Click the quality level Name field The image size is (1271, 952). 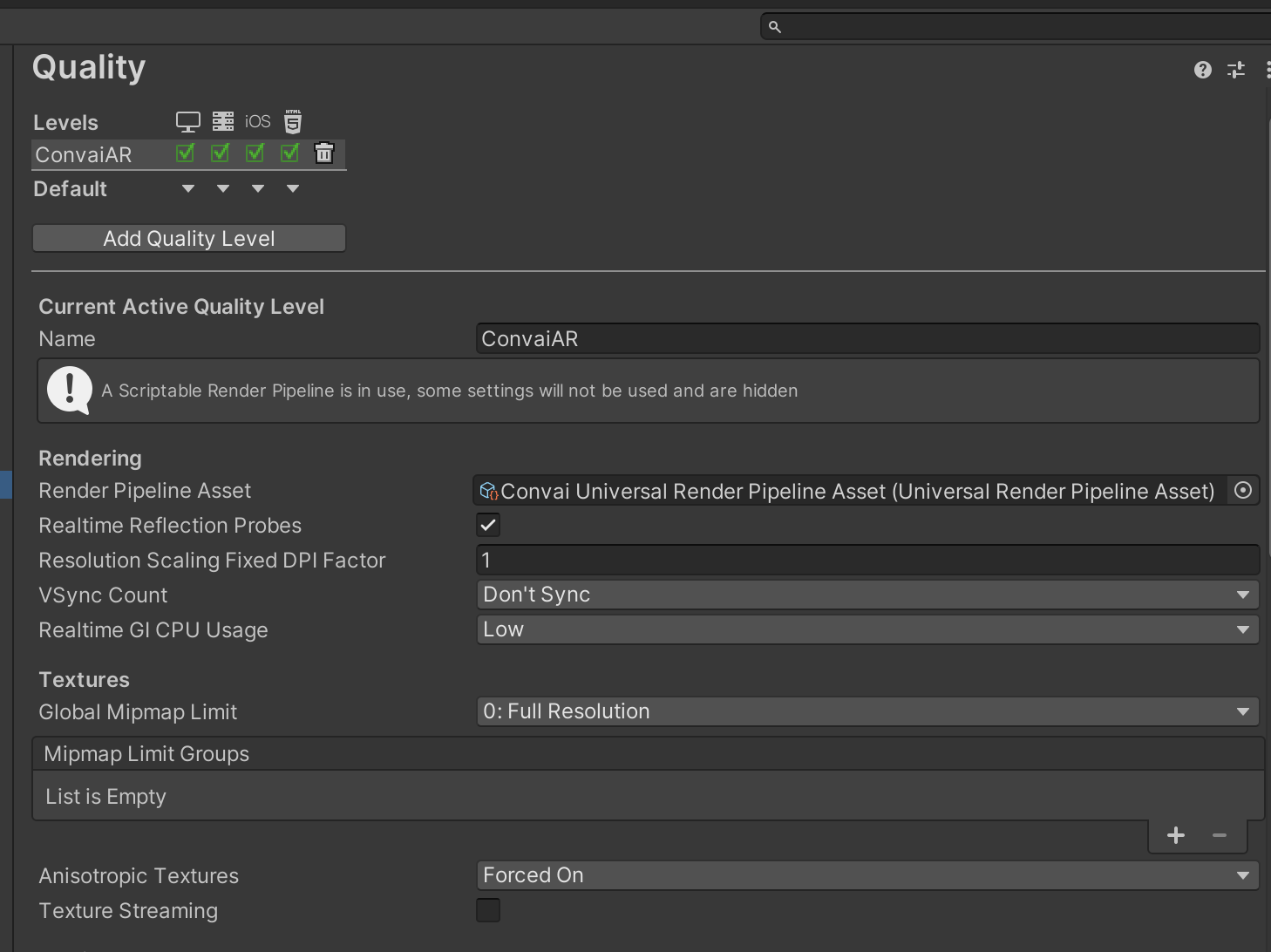(867, 338)
